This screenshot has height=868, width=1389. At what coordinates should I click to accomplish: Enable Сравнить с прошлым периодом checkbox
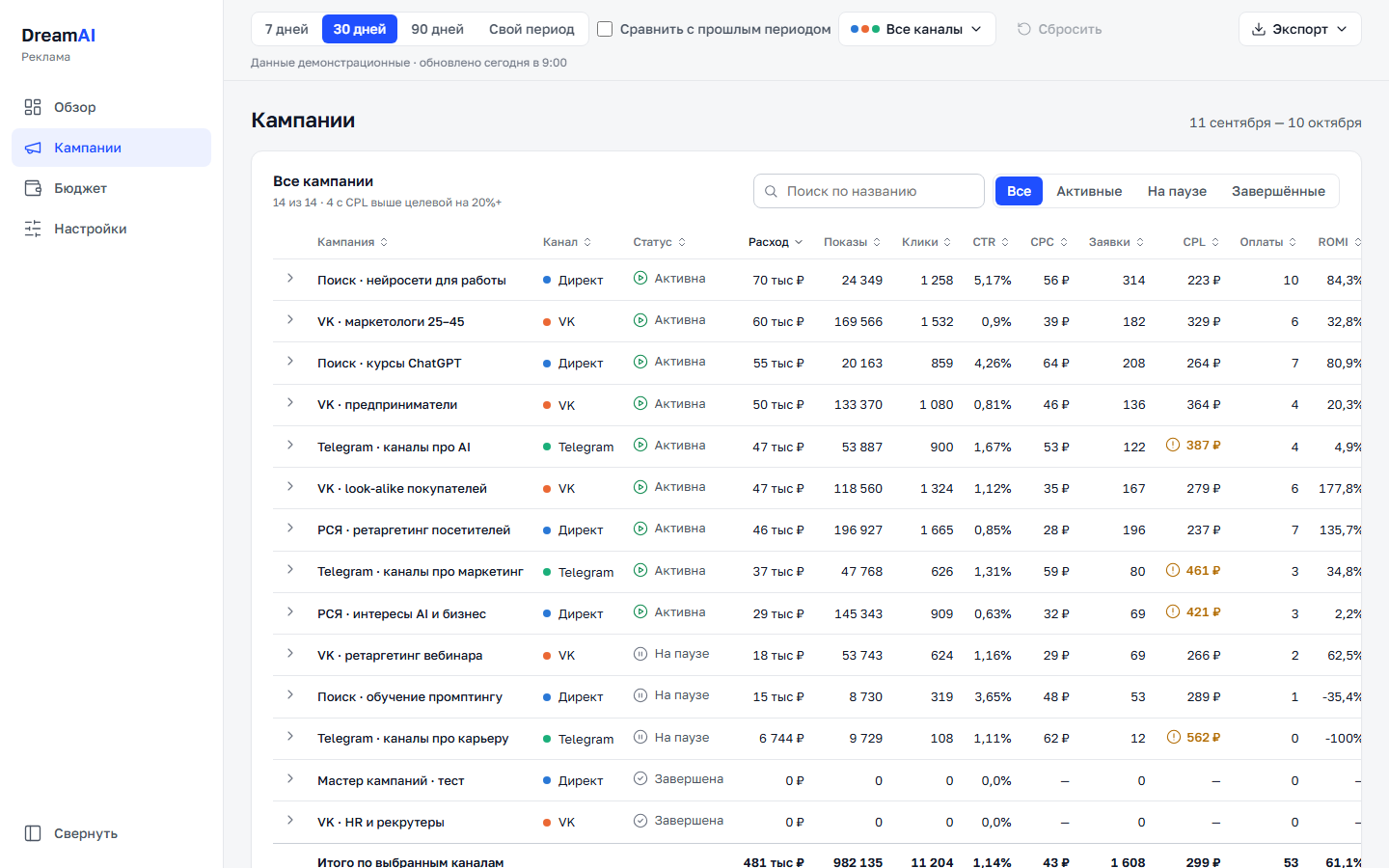tap(605, 29)
